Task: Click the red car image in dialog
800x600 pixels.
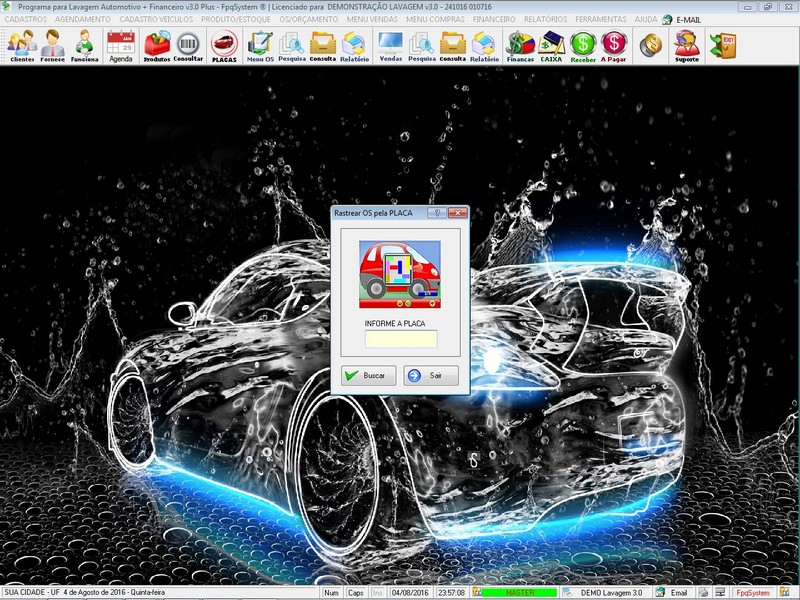Action: [x=399, y=274]
